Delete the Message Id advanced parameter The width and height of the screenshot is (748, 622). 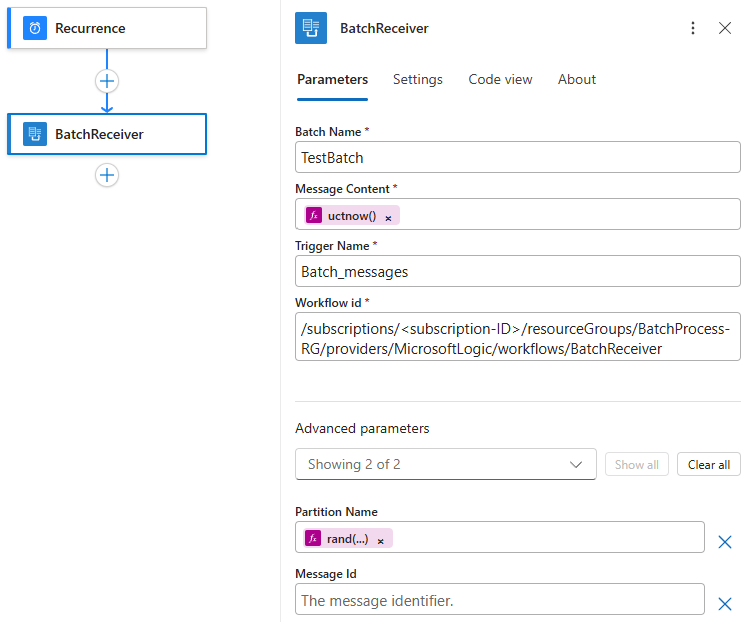click(x=725, y=604)
